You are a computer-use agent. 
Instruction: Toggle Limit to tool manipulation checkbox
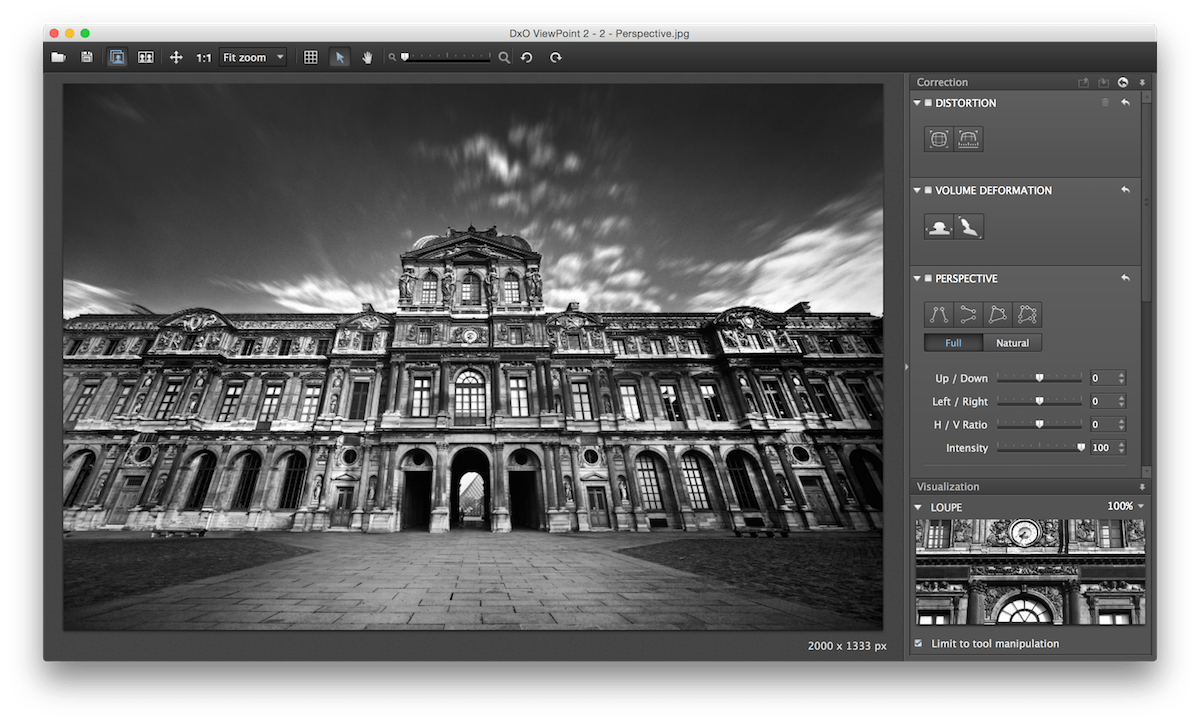pos(918,643)
